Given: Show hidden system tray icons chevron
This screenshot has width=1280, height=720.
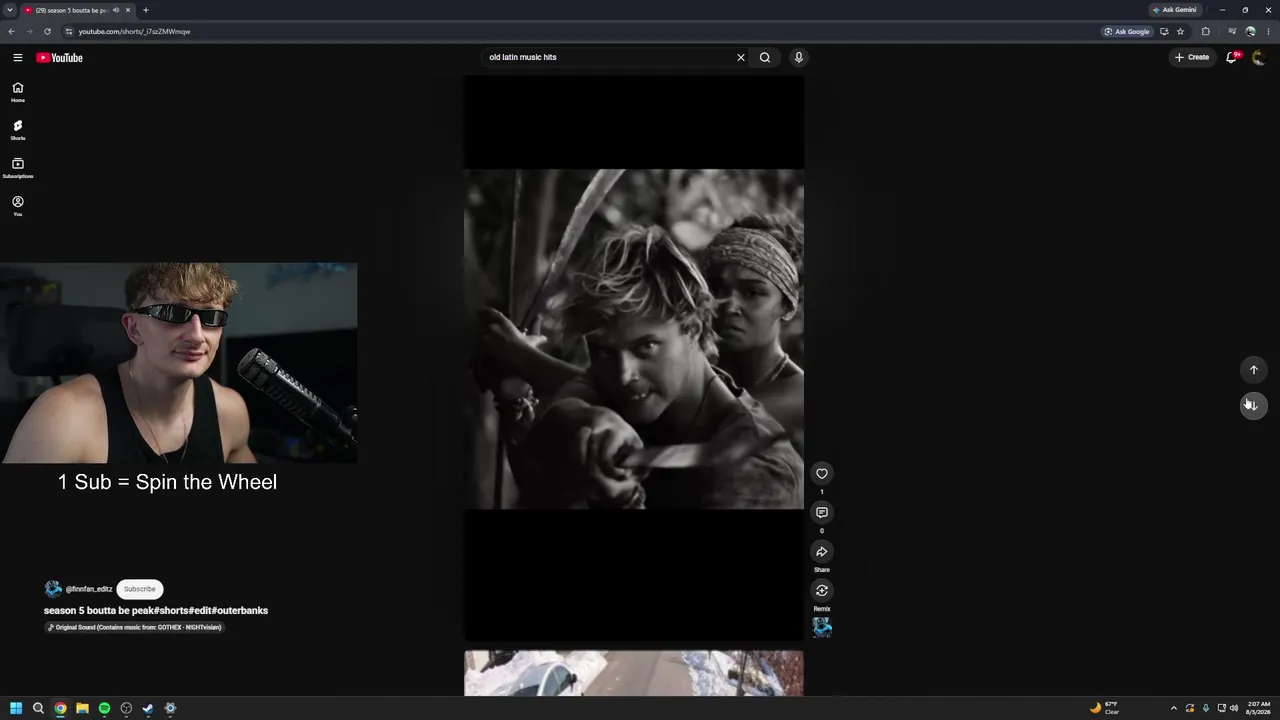Looking at the screenshot, I should click(x=1174, y=708).
